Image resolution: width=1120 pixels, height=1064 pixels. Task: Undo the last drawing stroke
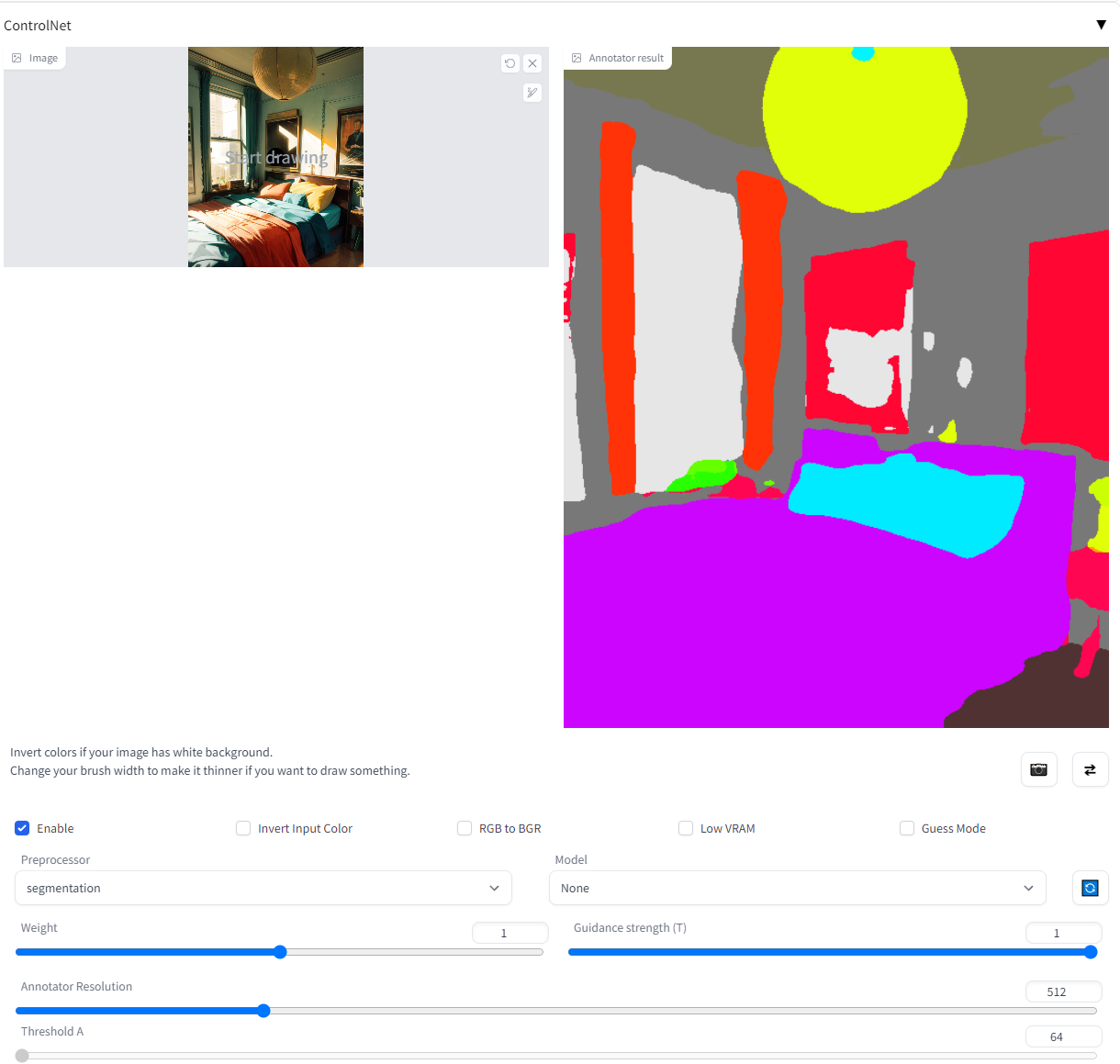(x=510, y=63)
